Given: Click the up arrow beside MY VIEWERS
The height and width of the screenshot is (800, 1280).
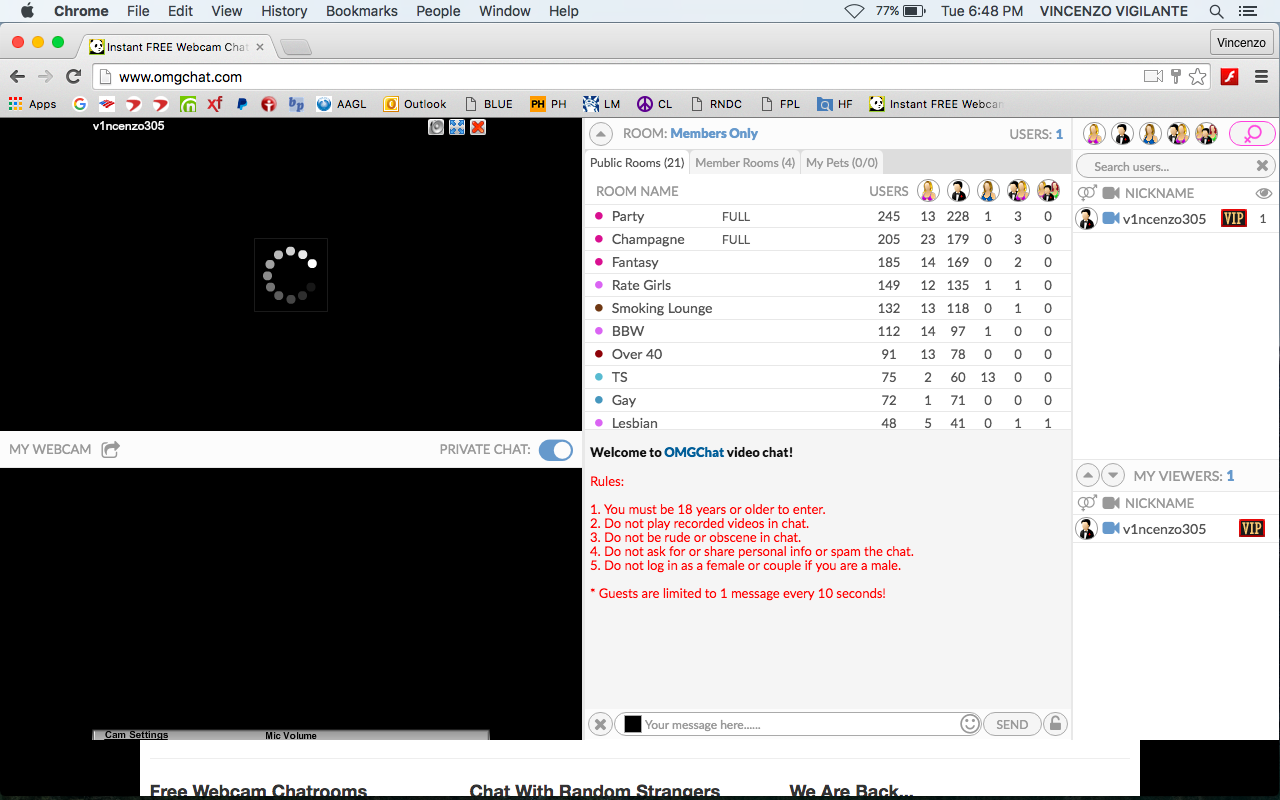Looking at the screenshot, I should tap(1087, 476).
